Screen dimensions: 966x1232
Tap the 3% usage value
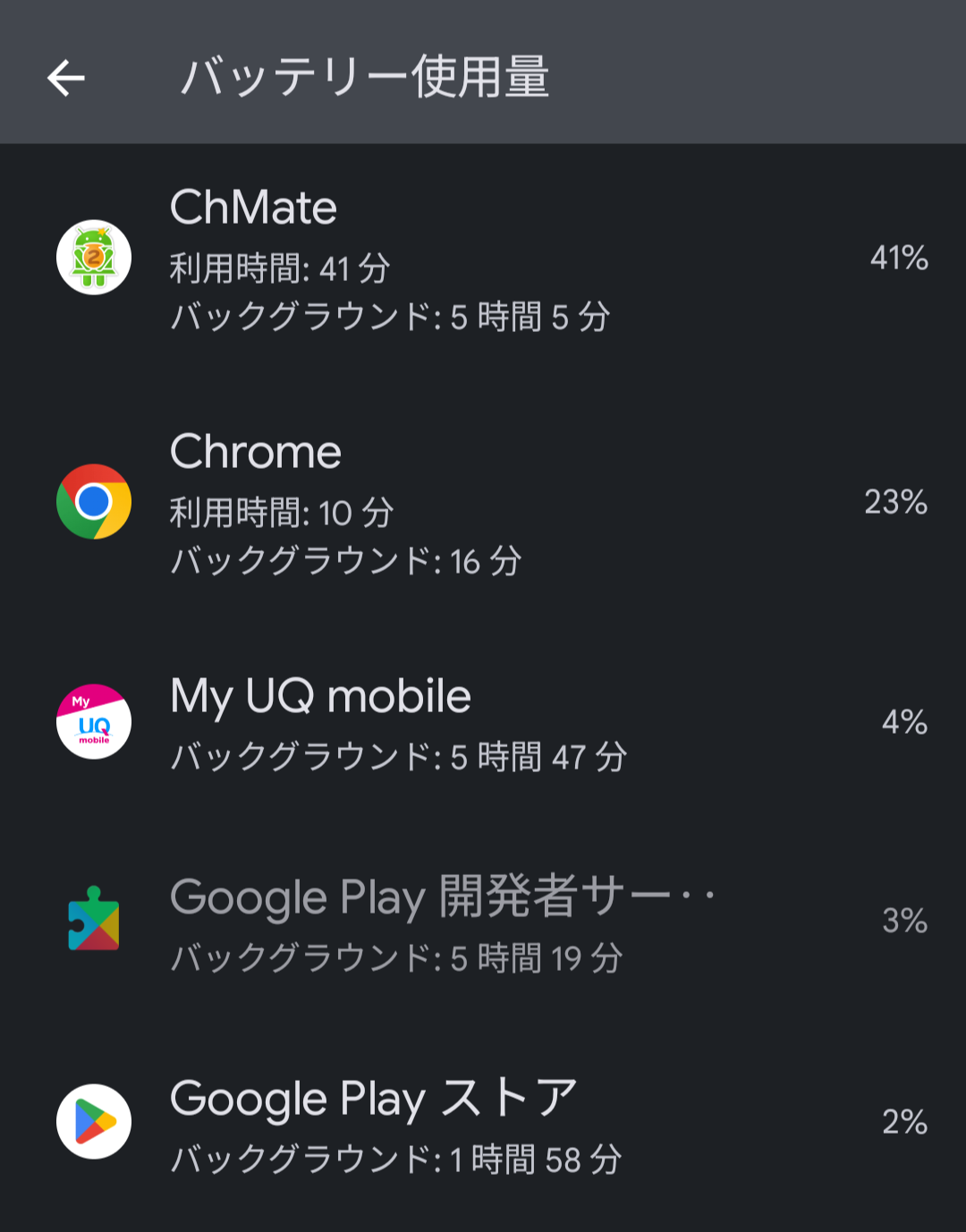904,921
